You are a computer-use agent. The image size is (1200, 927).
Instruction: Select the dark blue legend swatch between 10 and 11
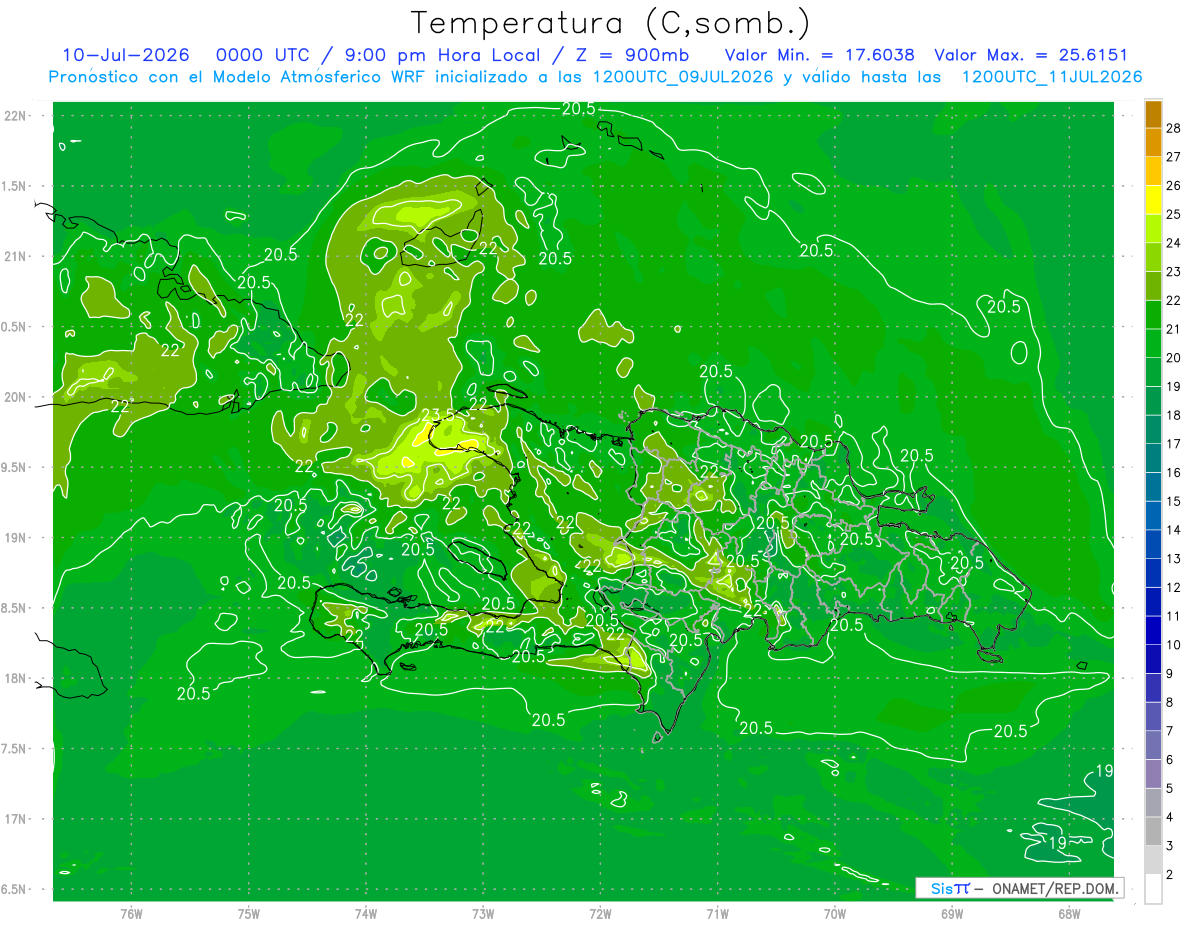(x=1153, y=630)
